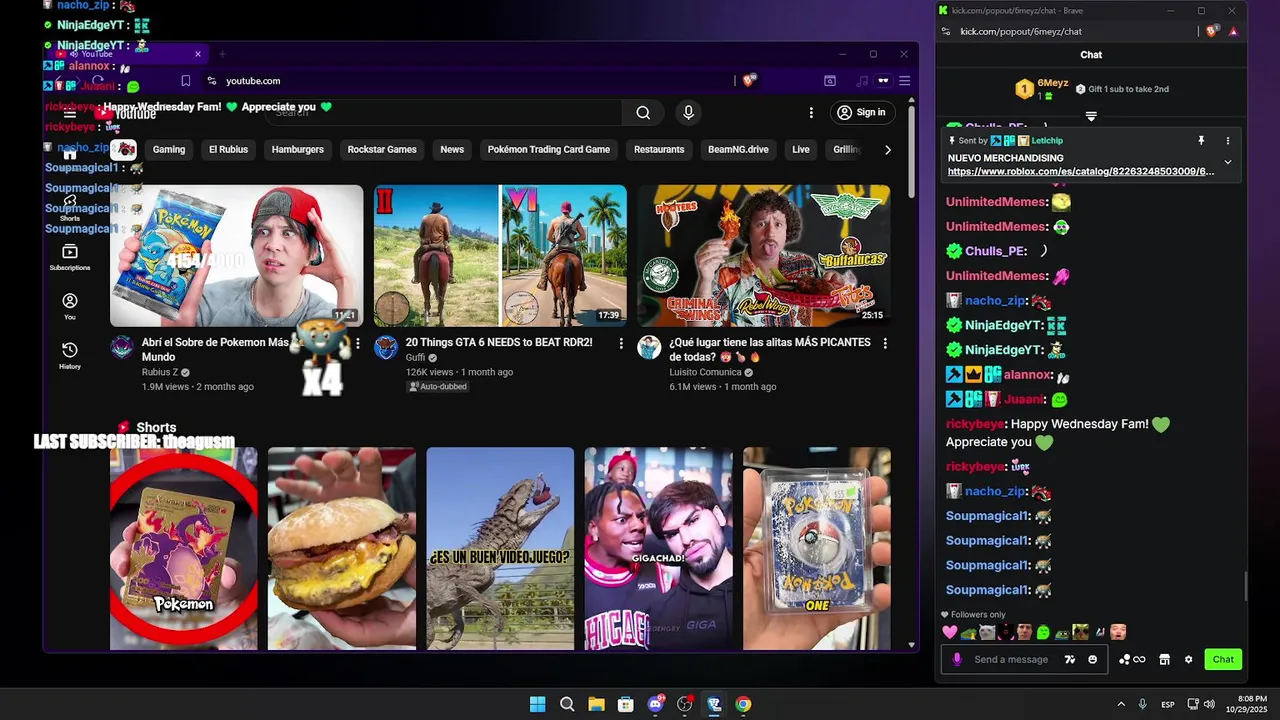
Task: Open the Luisito Comunica channel link
Action: pyautogui.click(x=707, y=372)
